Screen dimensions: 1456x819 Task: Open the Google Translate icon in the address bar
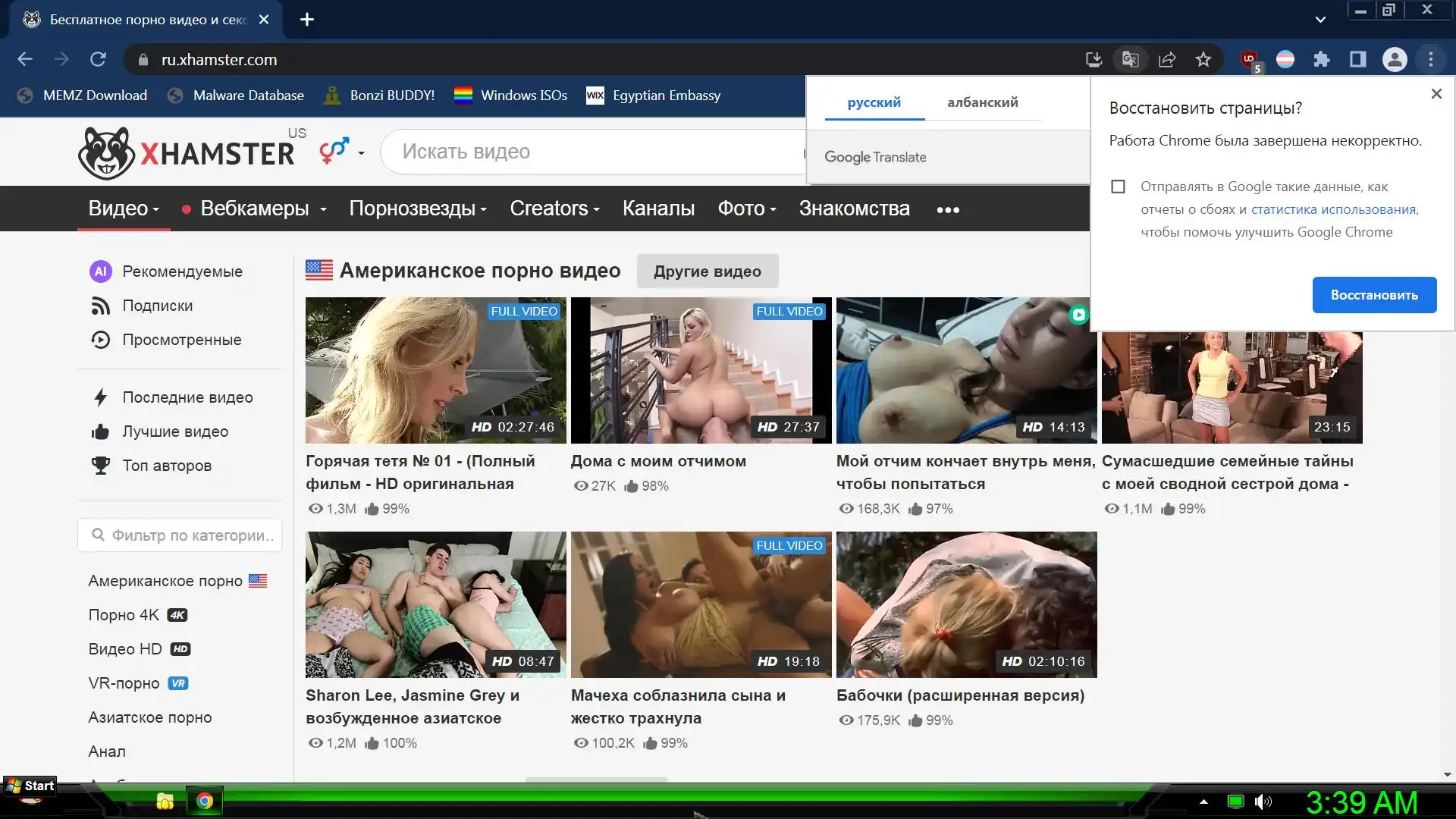pyautogui.click(x=1130, y=59)
